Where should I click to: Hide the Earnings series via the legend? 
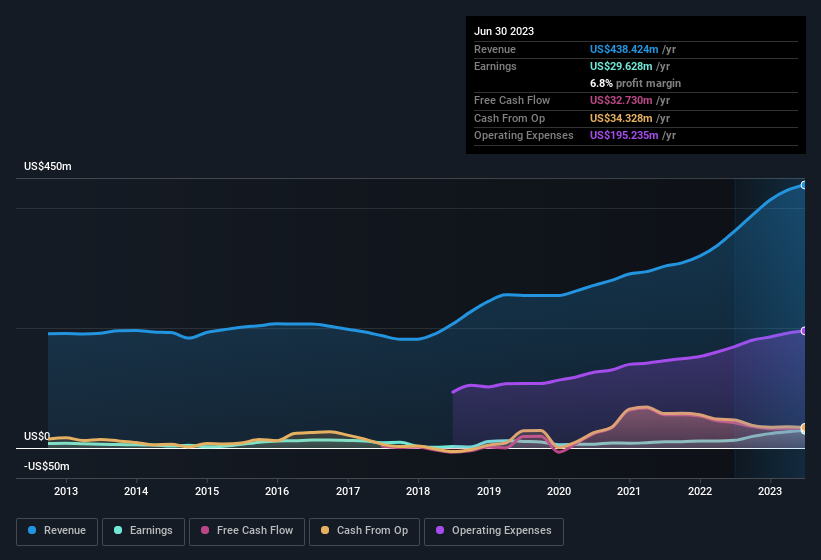pos(142,531)
